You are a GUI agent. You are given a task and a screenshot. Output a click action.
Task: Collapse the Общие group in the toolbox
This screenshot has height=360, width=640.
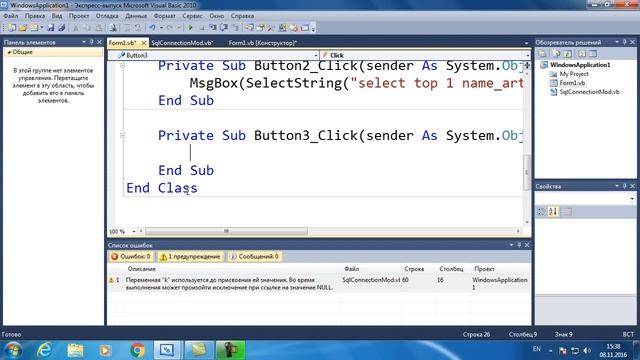pyautogui.click(x=9, y=52)
